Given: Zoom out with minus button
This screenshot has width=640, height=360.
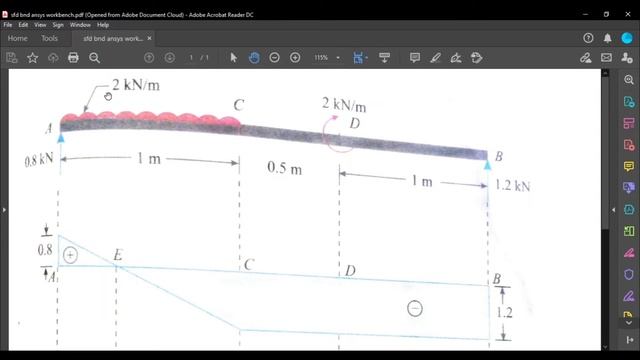Looking at the screenshot, I should click(x=274, y=58).
